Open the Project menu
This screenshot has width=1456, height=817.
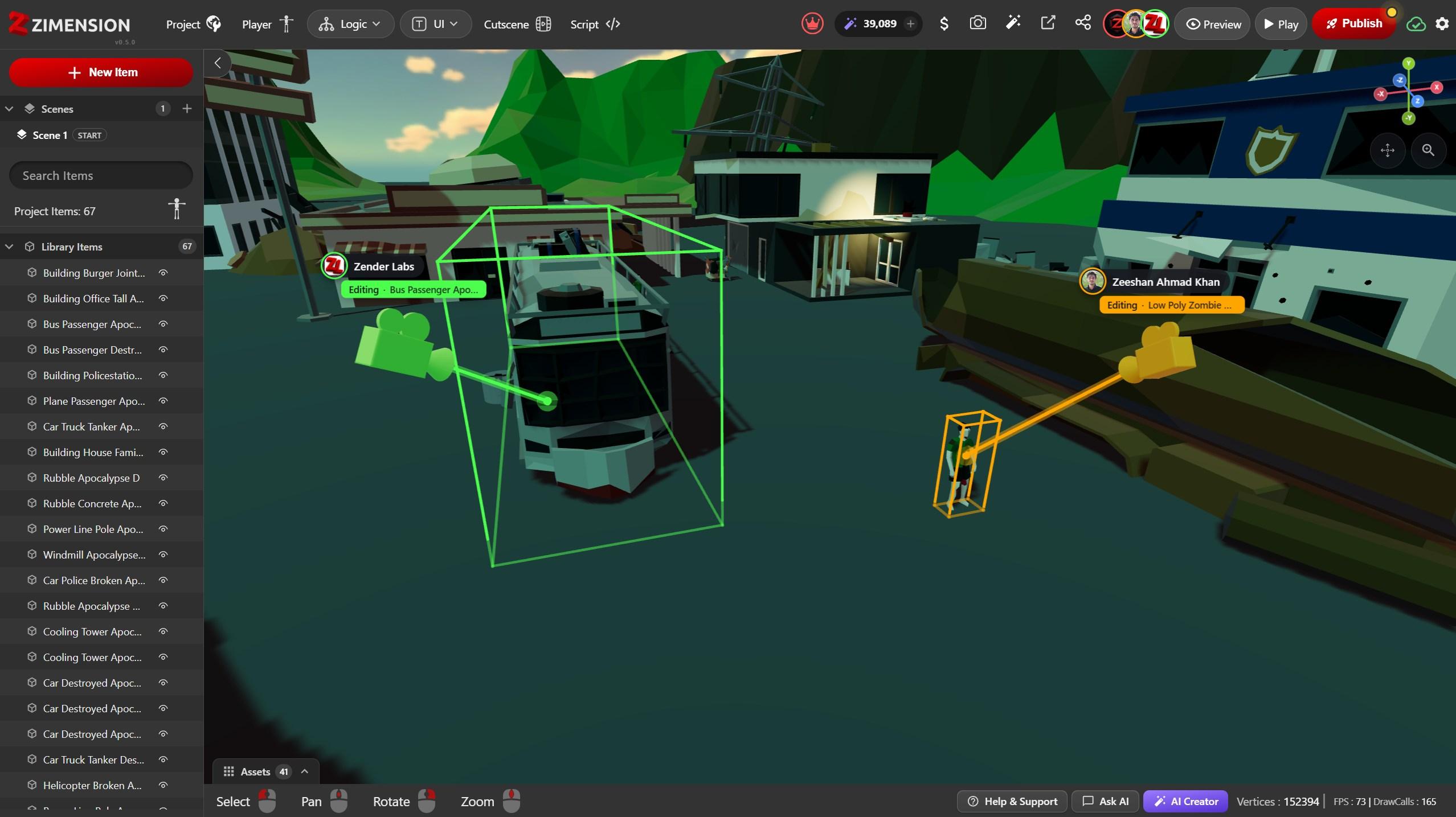[x=193, y=24]
